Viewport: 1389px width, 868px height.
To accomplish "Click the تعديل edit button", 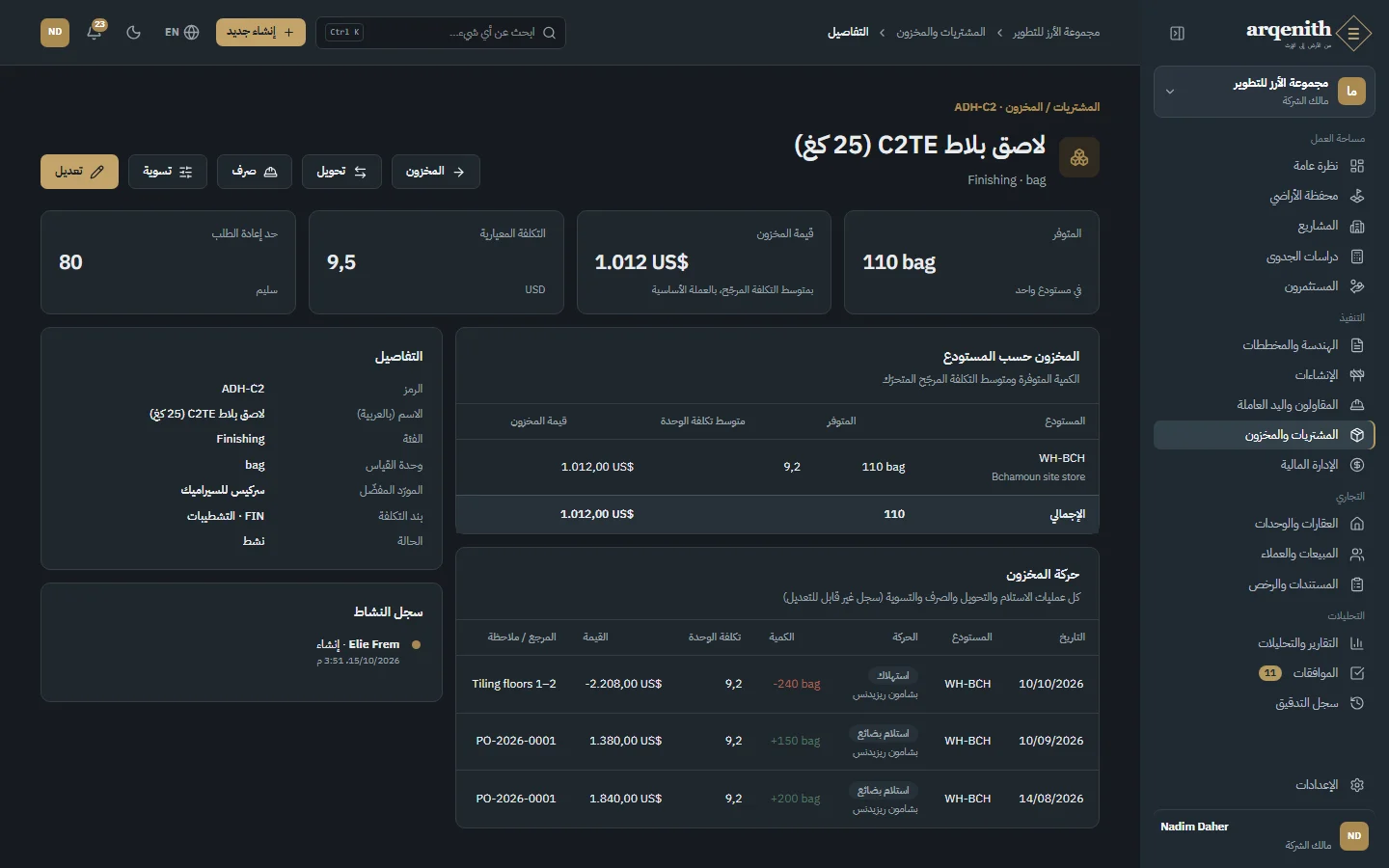I will click(79, 172).
